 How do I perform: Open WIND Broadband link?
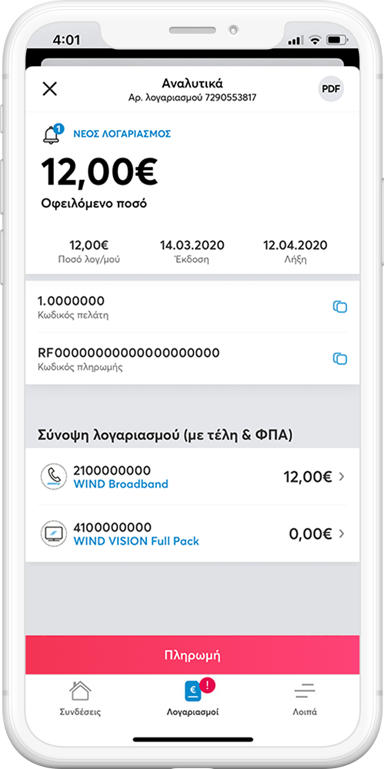121,484
